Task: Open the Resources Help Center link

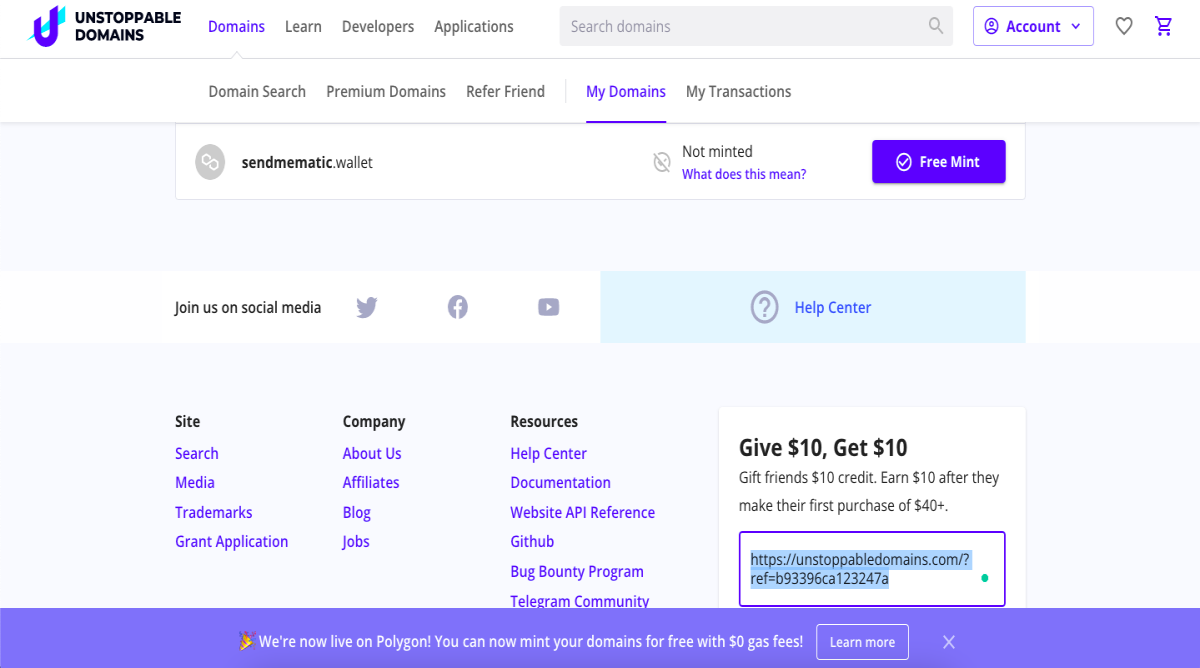Action: click(549, 453)
